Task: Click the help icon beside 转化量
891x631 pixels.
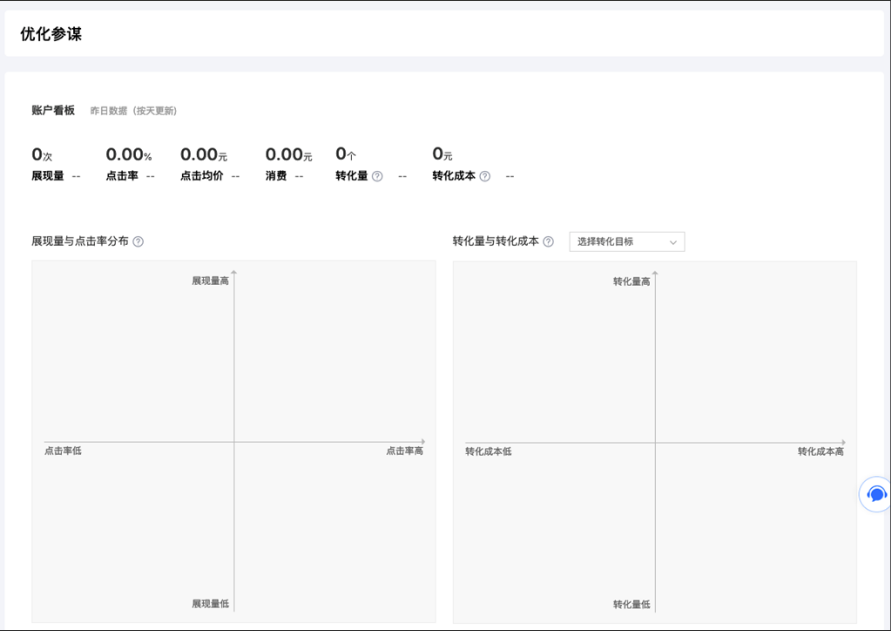Action: point(377,176)
